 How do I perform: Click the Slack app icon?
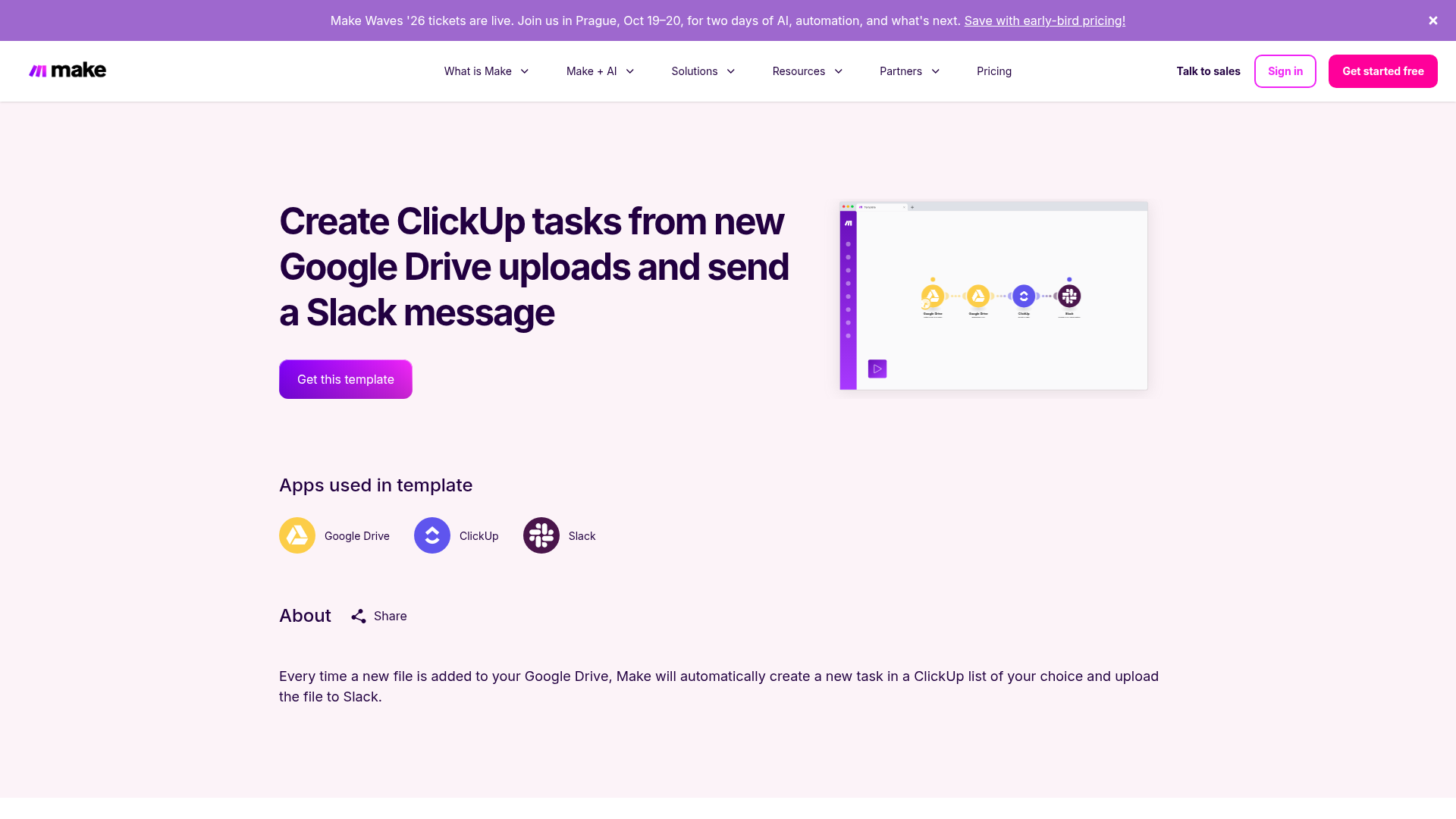(541, 535)
